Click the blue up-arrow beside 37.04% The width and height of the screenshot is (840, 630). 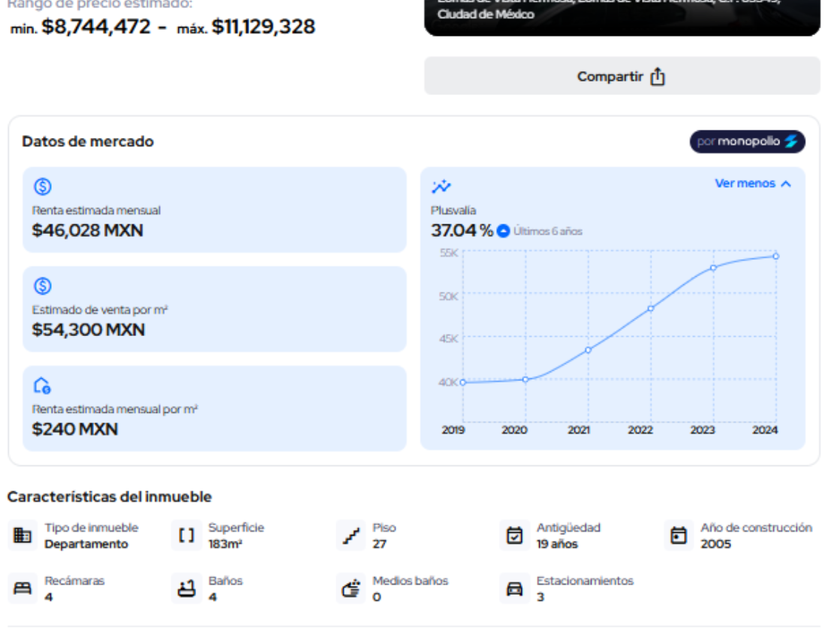[x=504, y=231]
